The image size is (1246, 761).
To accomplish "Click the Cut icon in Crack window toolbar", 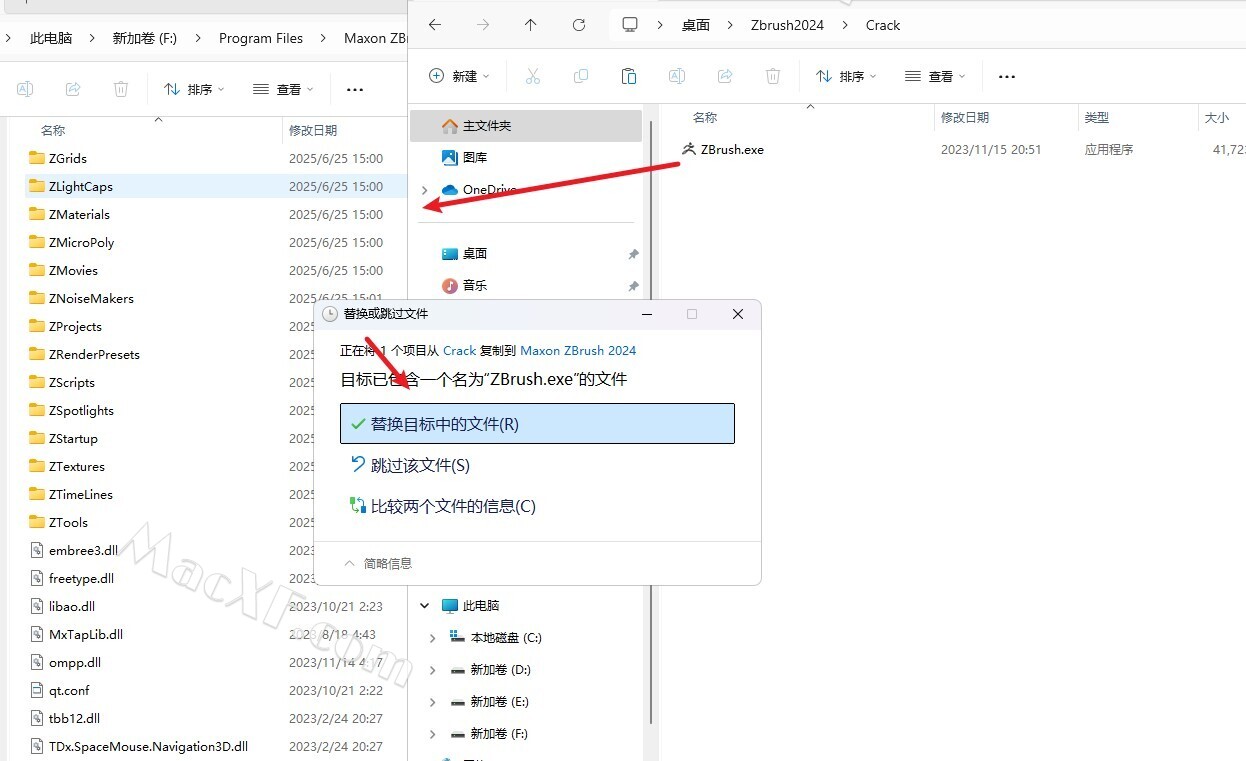I will 533,76.
